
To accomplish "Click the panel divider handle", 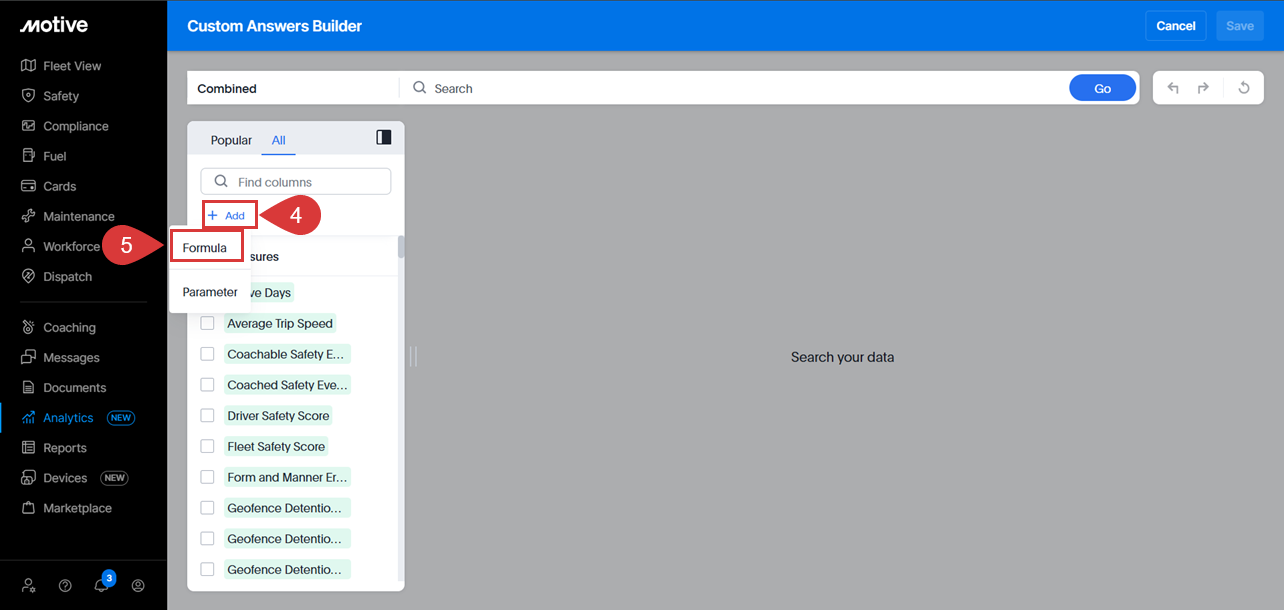I will pos(413,357).
